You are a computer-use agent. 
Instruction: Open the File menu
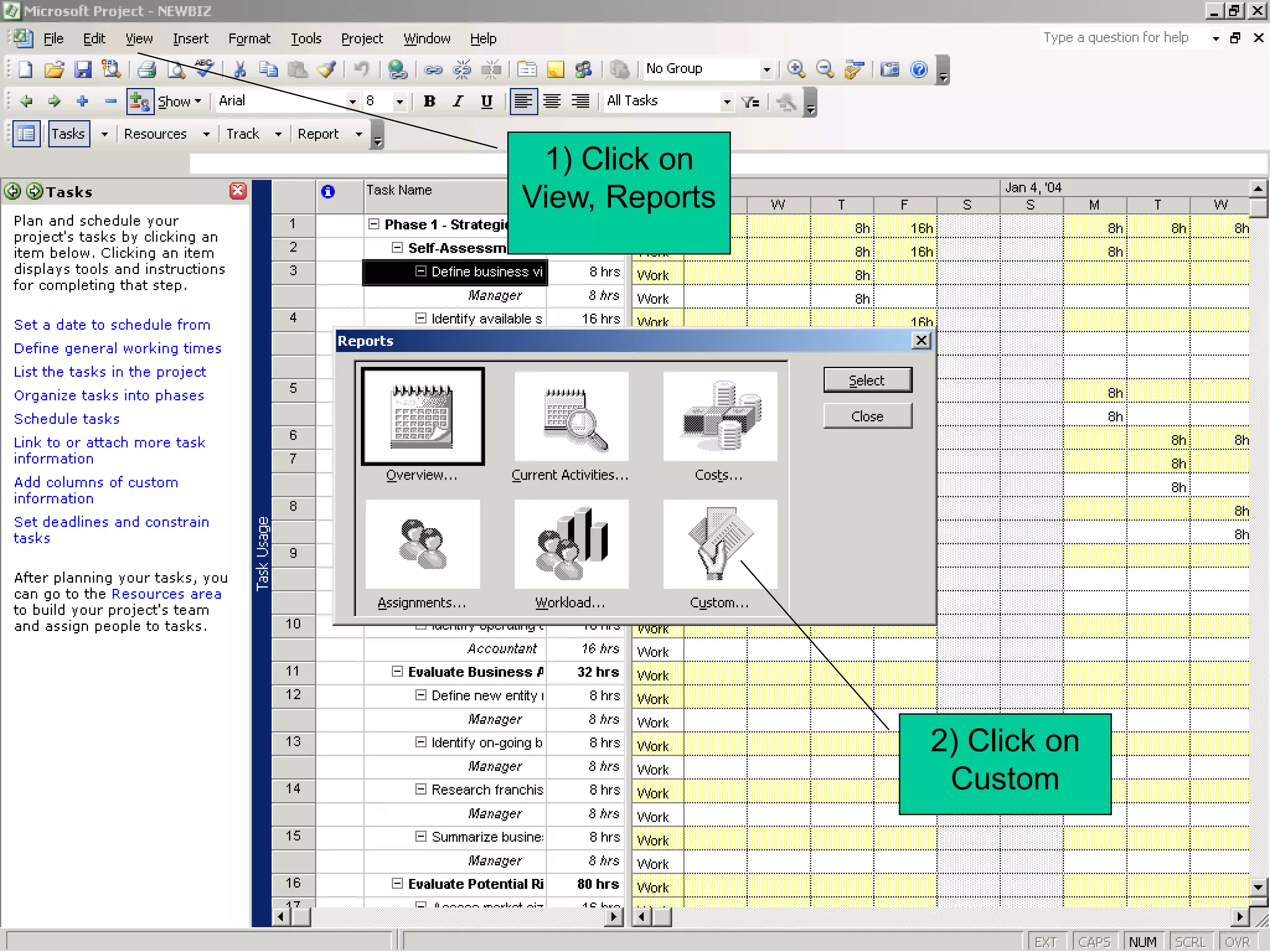(53, 38)
